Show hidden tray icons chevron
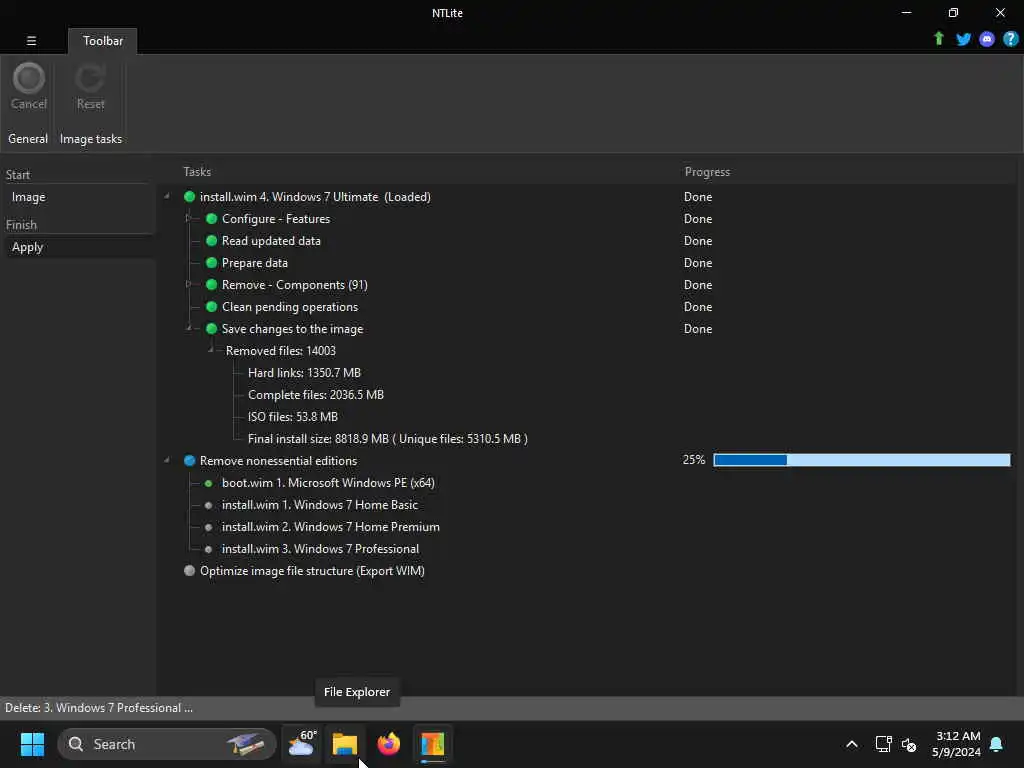This screenshot has height=768, width=1024. (x=852, y=744)
